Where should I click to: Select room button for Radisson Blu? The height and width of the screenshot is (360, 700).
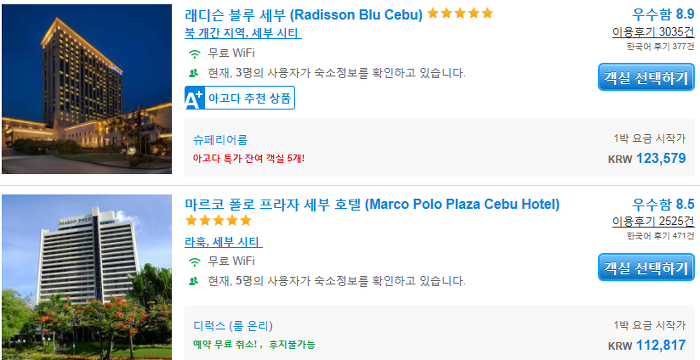click(646, 77)
